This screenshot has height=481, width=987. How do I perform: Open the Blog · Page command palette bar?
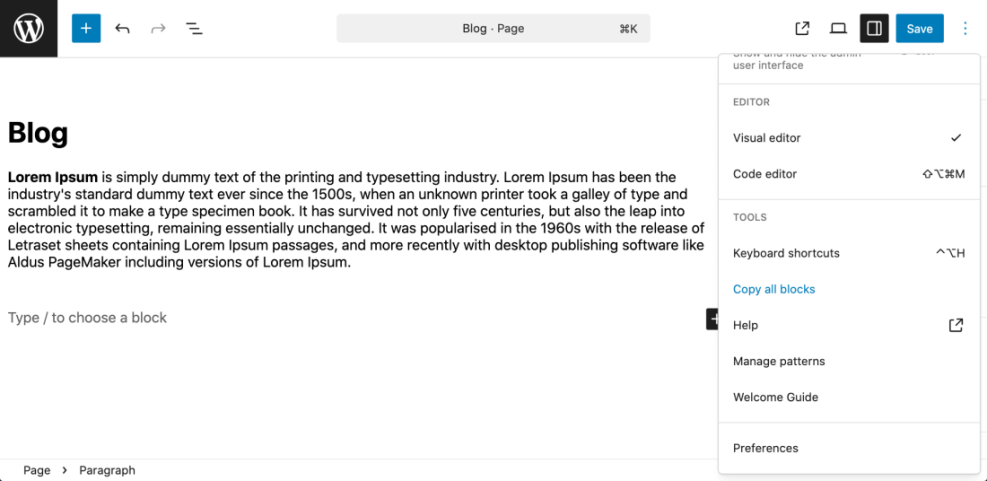point(493,28)
